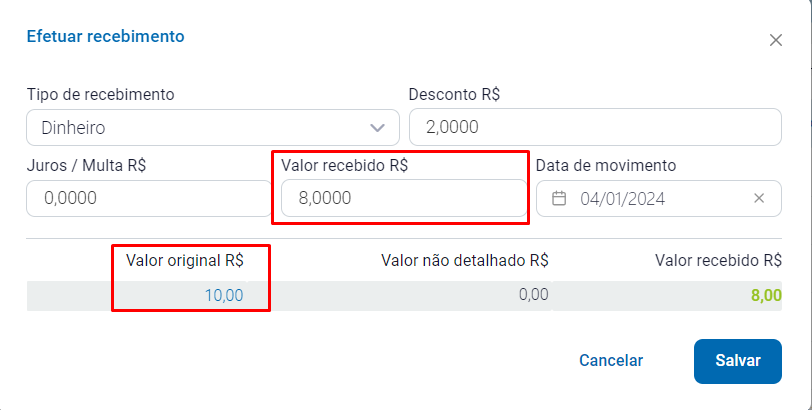
Task: Close the Efetuar recebimento dialog
Action: point(775,41)
